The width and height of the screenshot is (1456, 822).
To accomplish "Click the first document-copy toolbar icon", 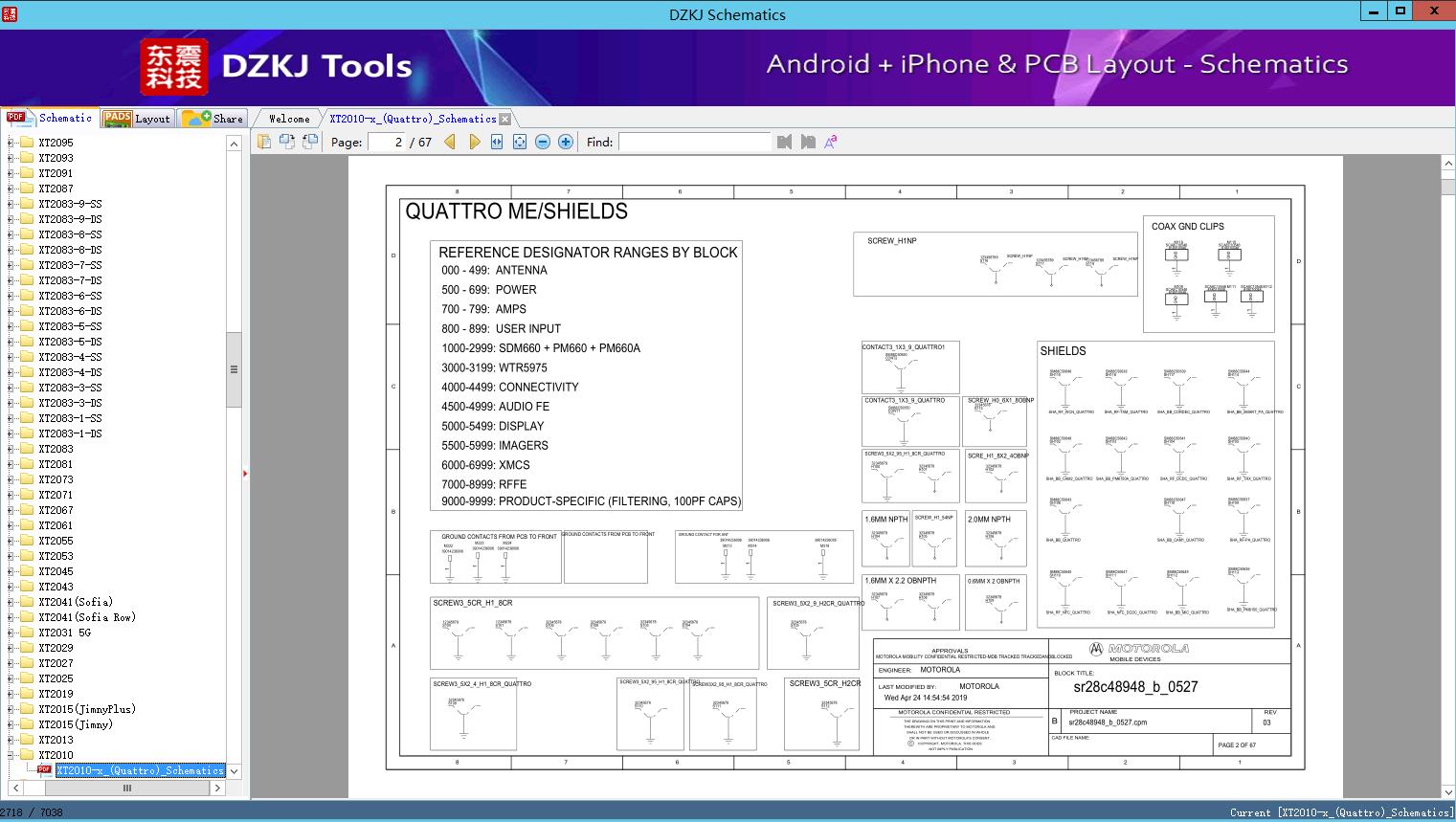I will [x=264, y=142].
